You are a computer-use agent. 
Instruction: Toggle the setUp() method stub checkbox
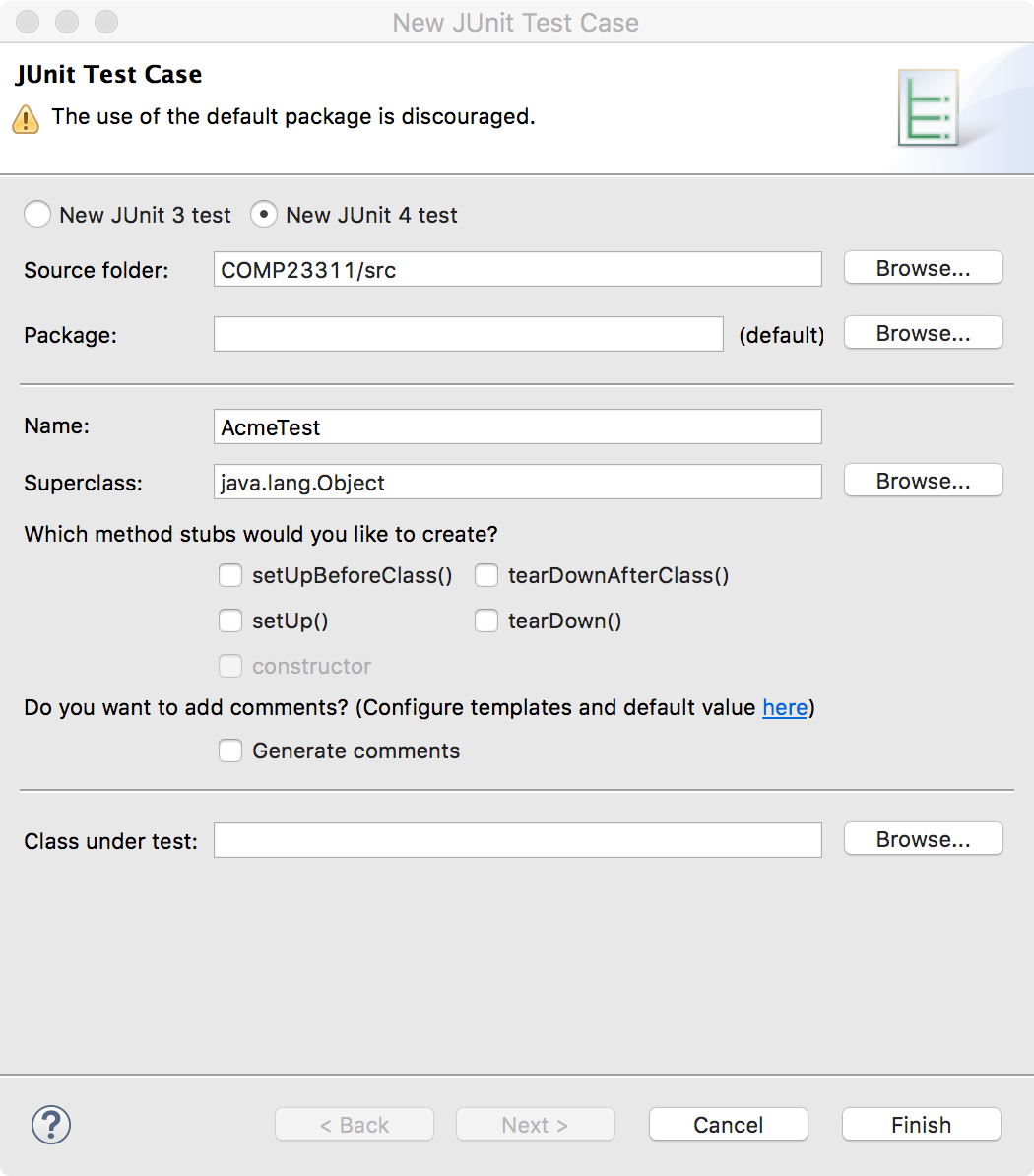230,621
